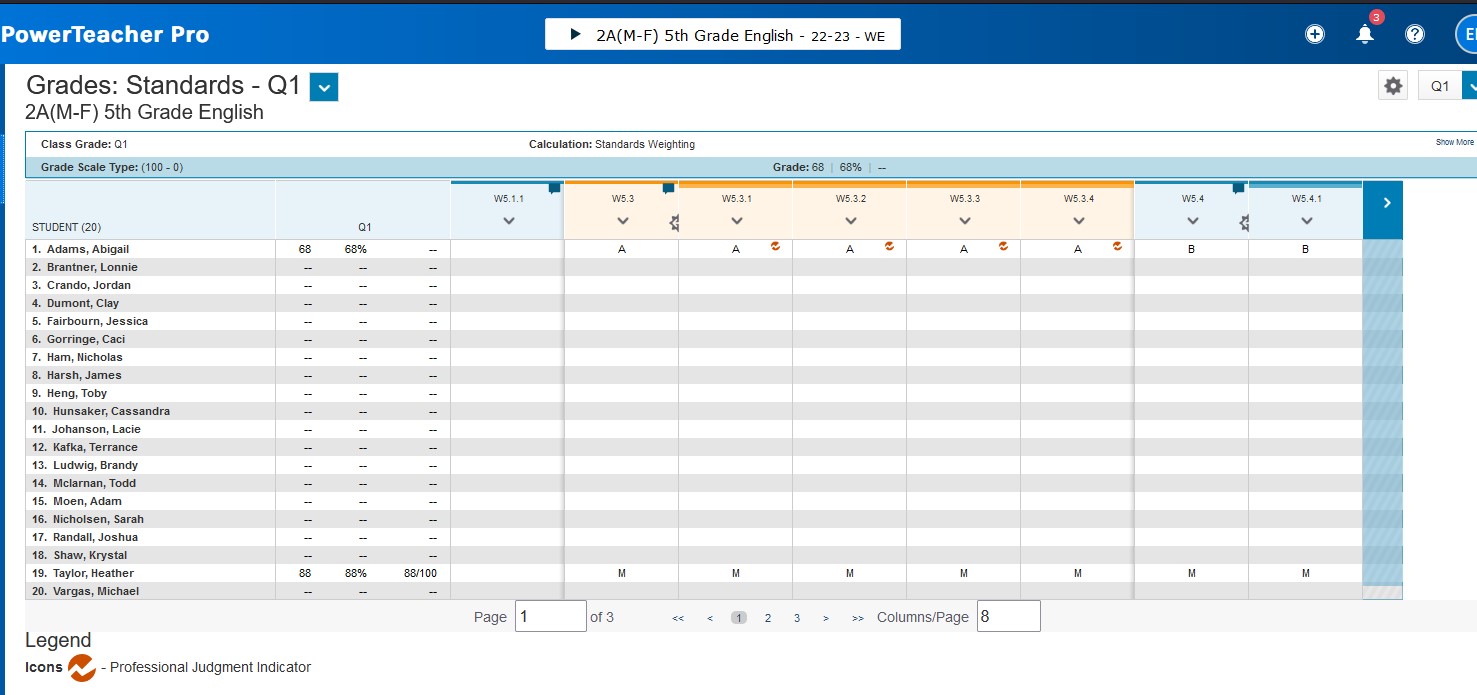1477x695 pixels.
Task: Open the notifications bell icon
Action: click(x=1365, y=35)
